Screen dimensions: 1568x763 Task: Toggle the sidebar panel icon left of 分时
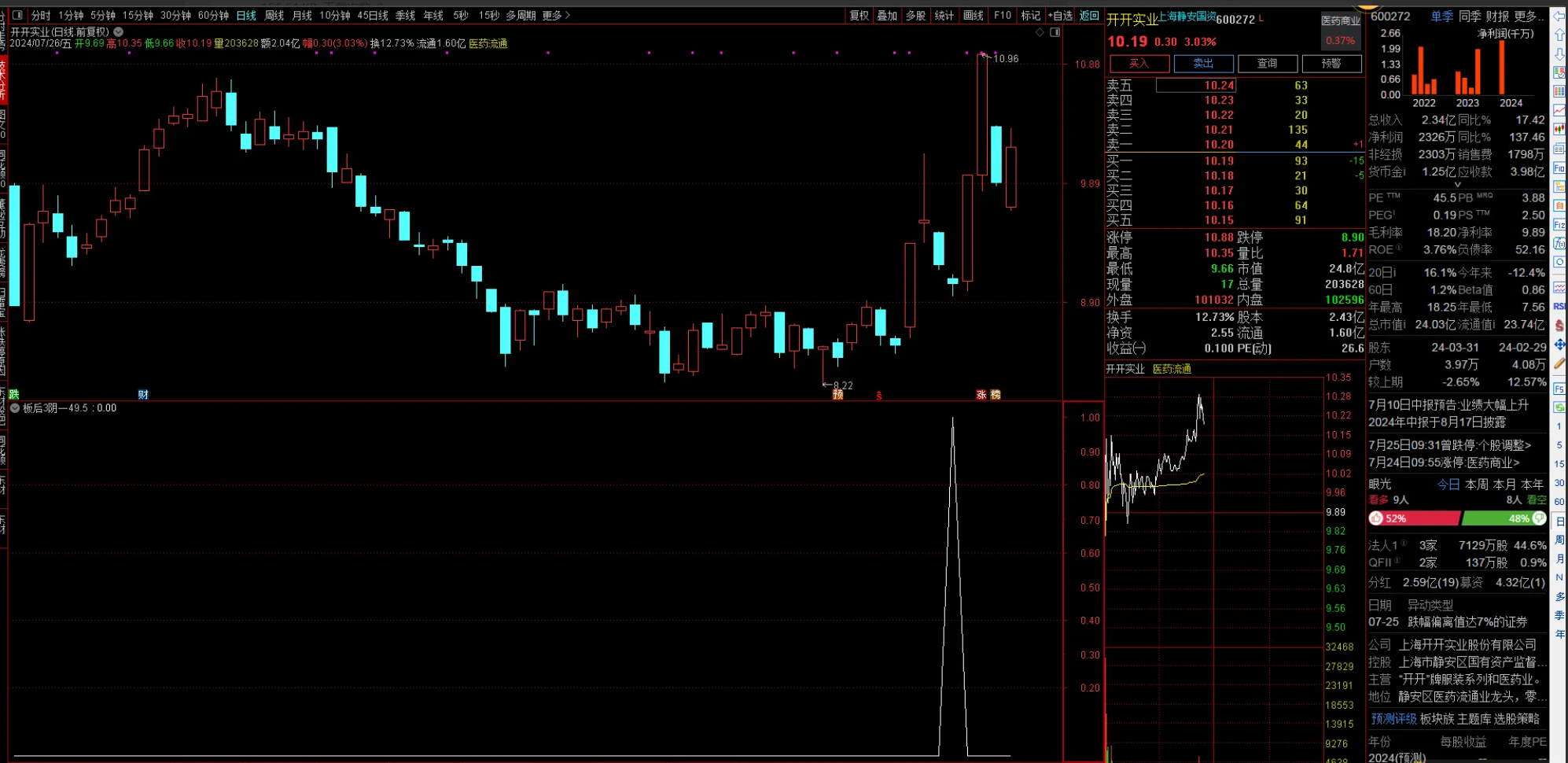click(17, 15)
